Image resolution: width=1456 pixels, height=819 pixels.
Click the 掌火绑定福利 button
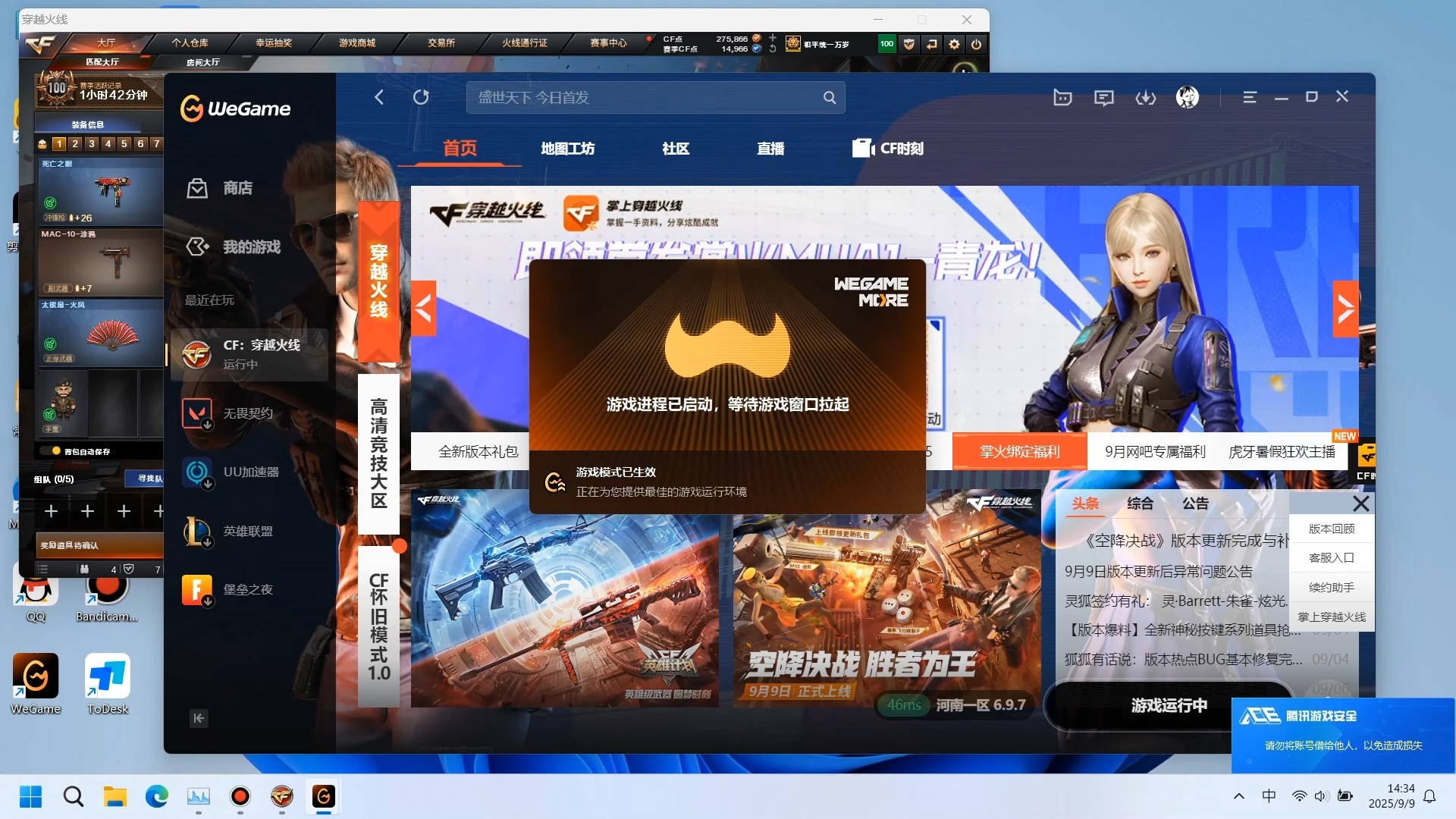coord(1018,450)
